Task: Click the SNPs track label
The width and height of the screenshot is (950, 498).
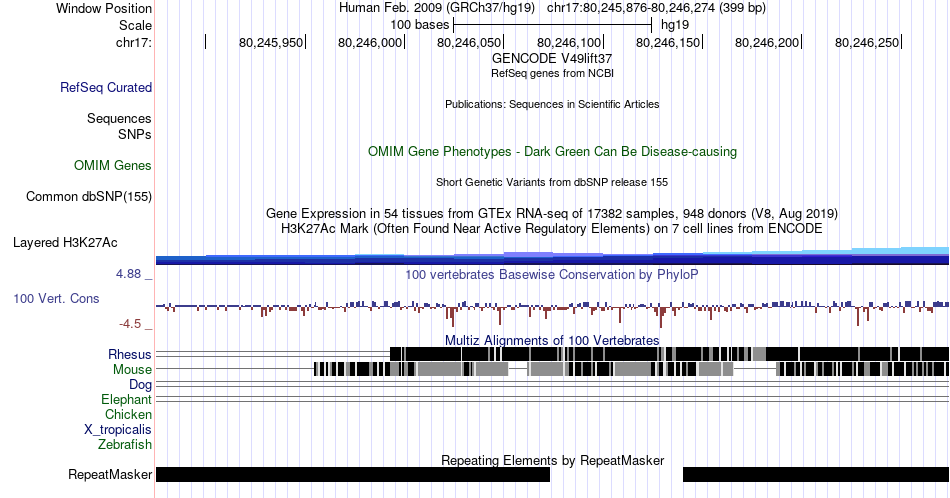Action: click(x=135, y=134)
